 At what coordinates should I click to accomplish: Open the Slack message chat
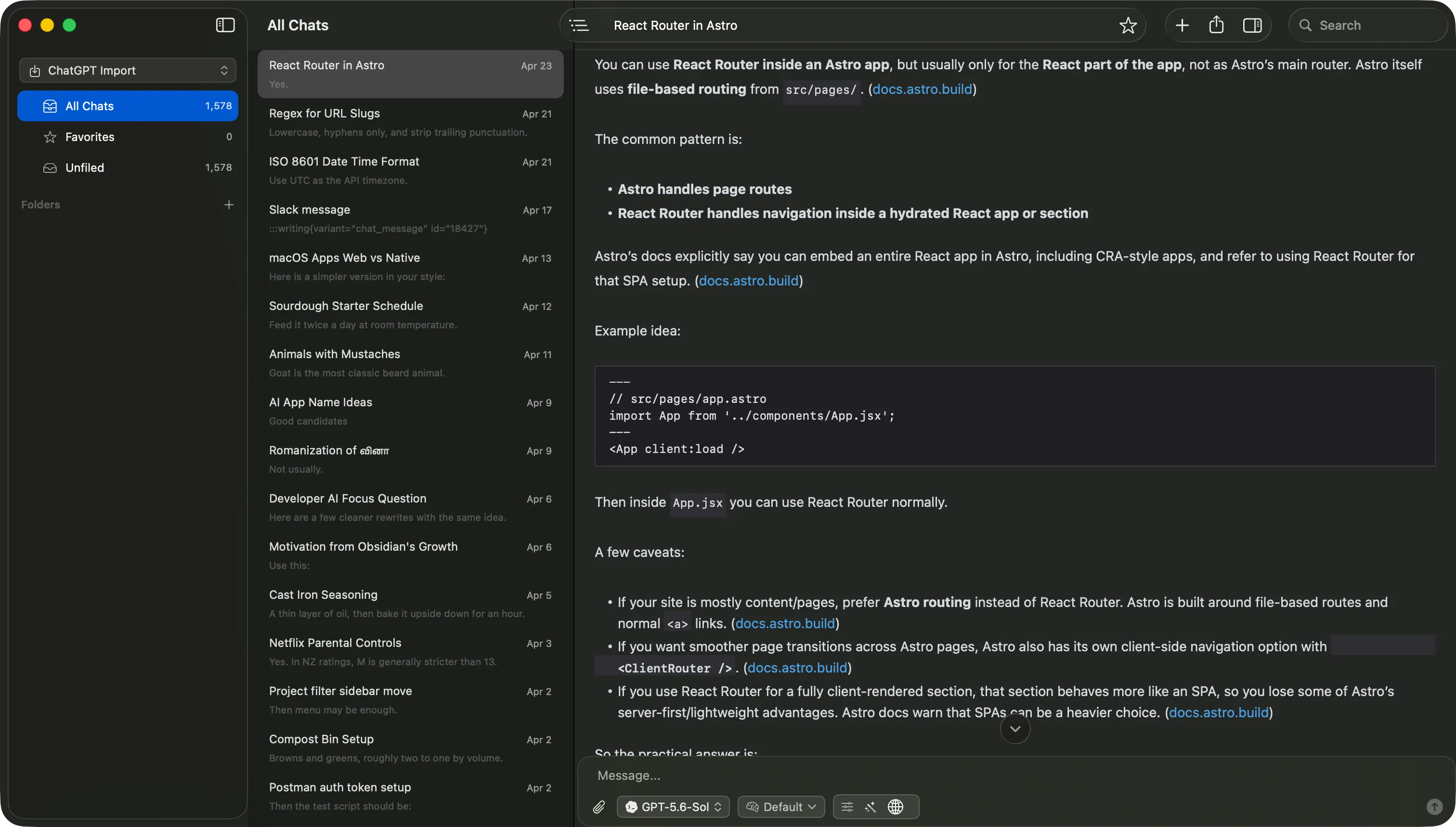tap(410, 219)
